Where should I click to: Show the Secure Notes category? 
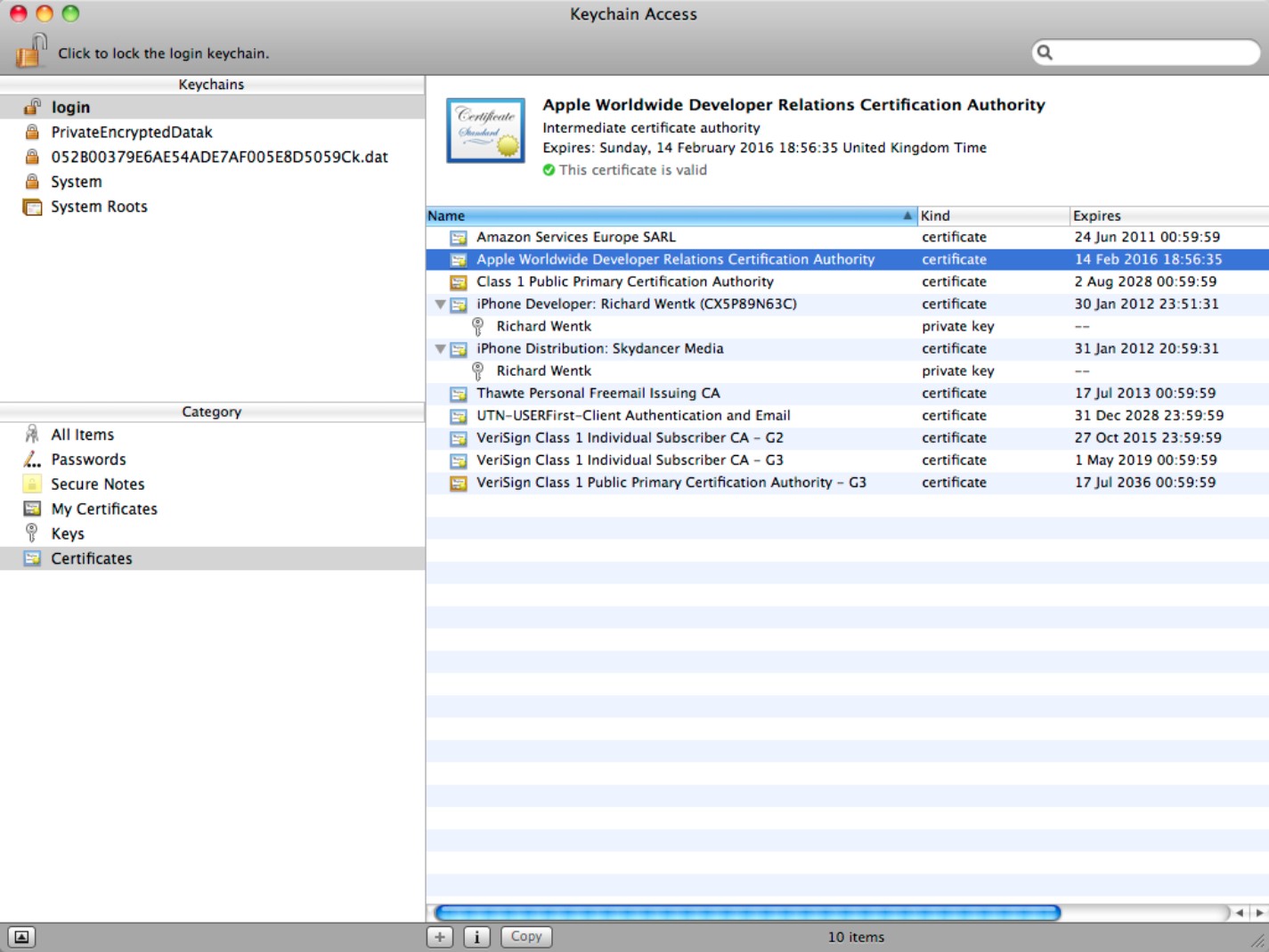pos(212,484)
